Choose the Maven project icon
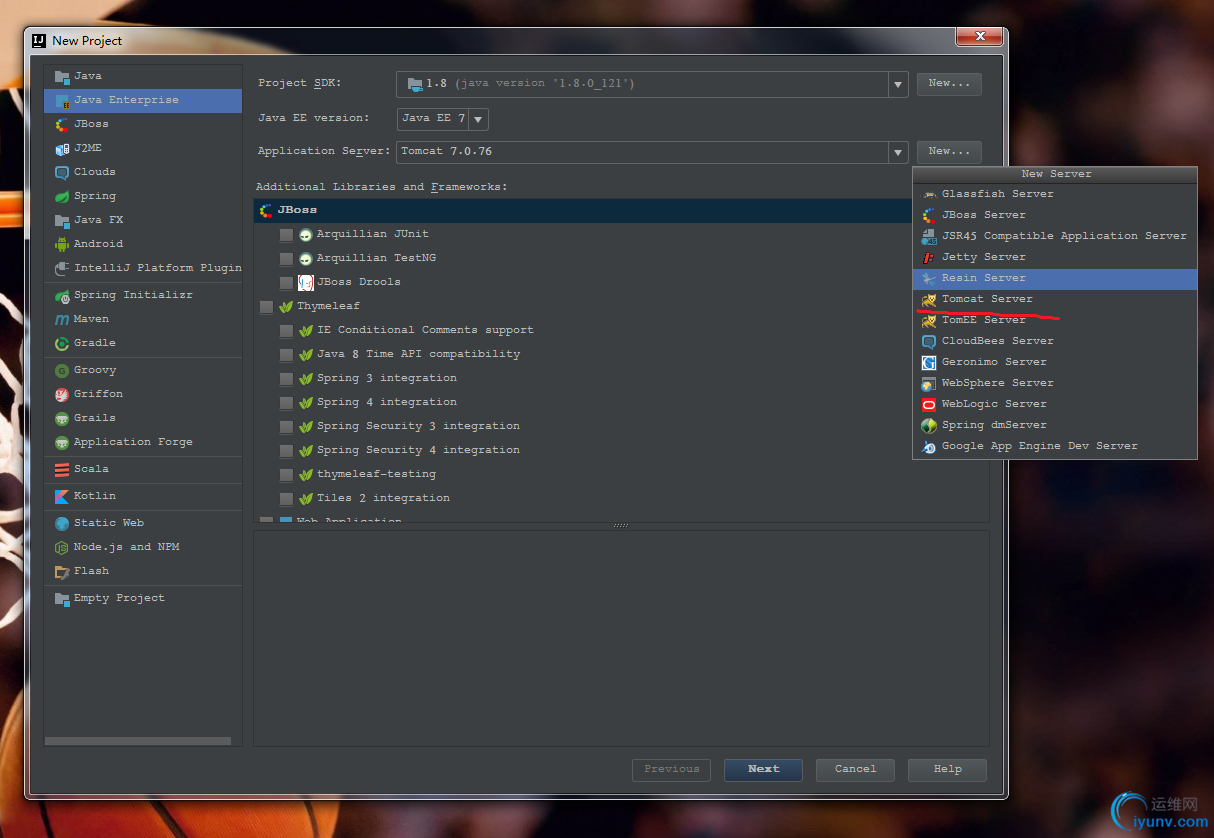Viewport: 1214px width, 838px height. coord(62,319)
